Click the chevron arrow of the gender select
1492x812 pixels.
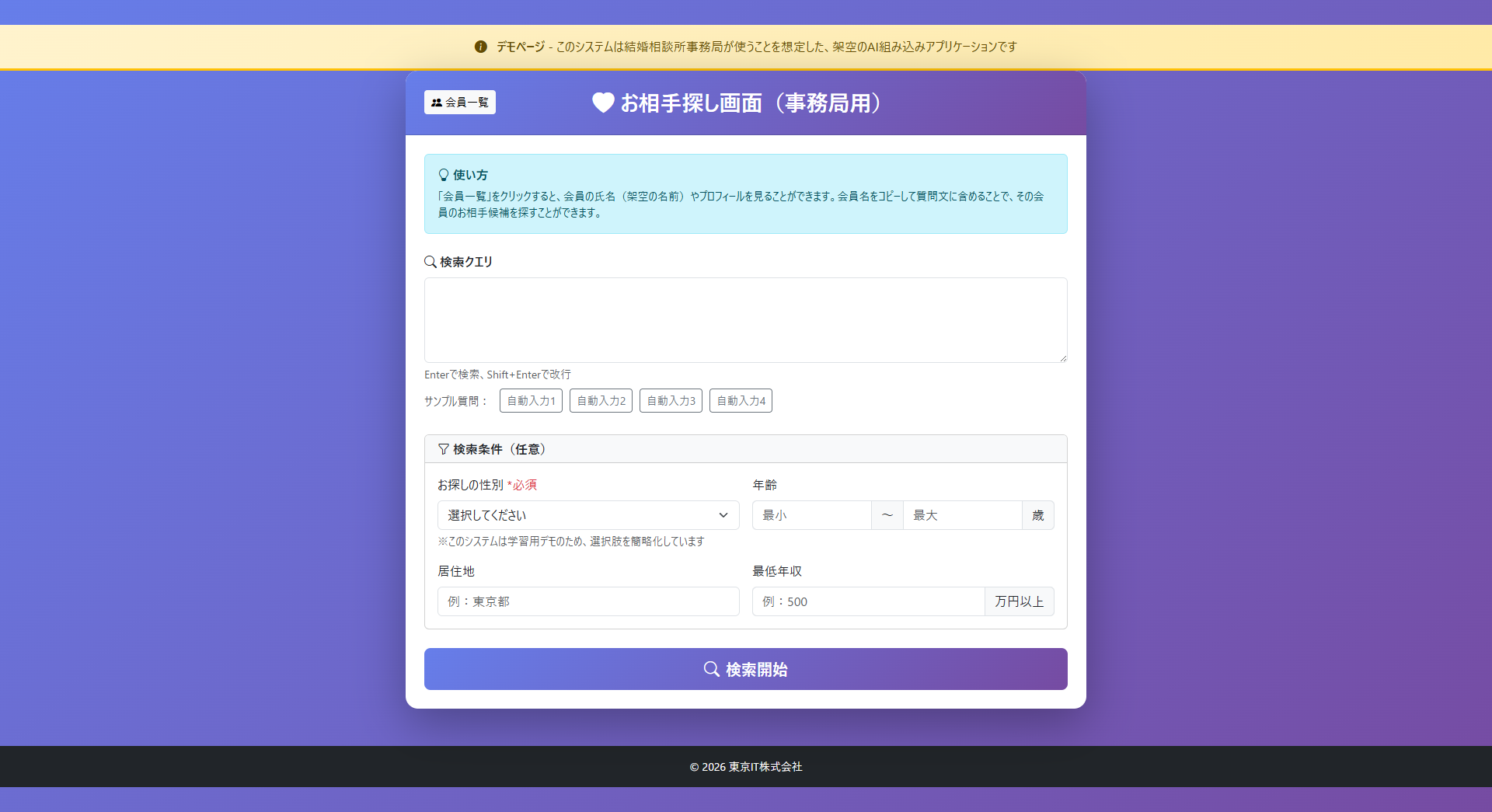tap(723, 515)
